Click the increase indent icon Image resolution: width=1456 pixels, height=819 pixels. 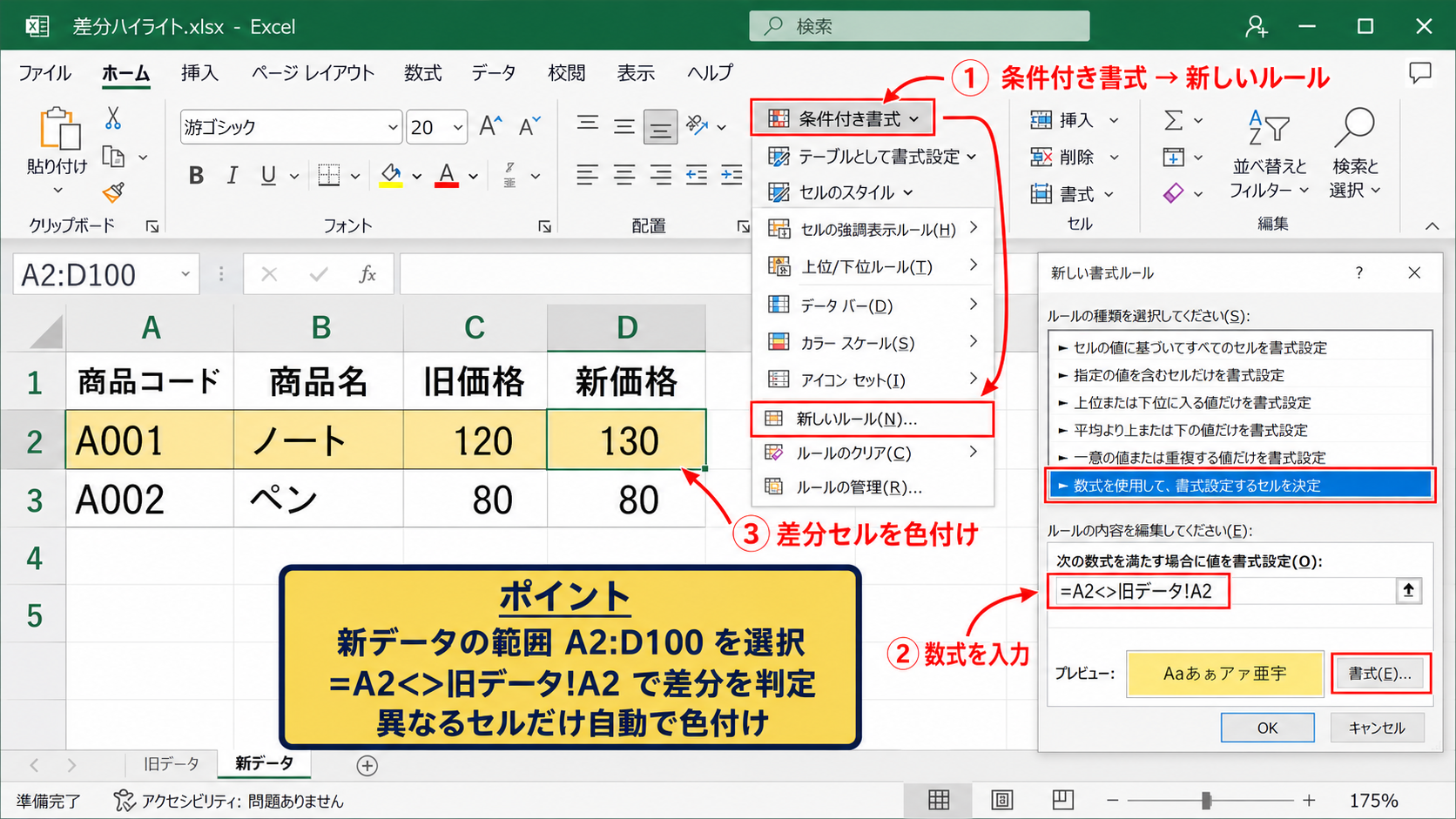pos(731,176)
